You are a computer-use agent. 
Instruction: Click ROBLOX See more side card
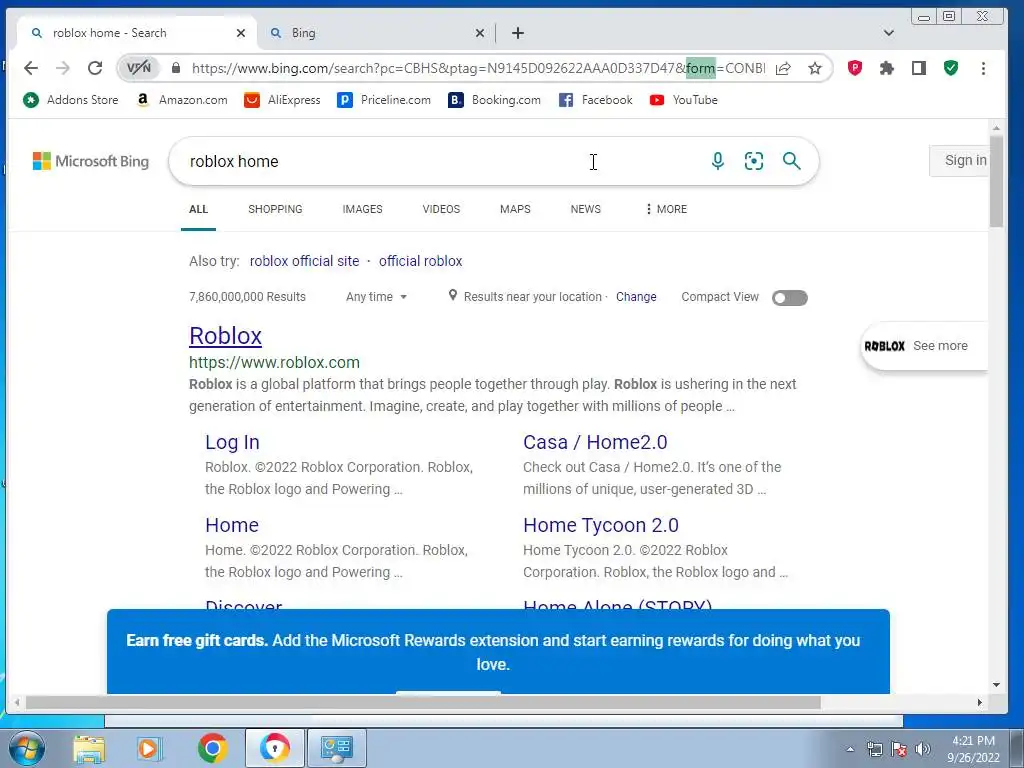click(923, 346)
